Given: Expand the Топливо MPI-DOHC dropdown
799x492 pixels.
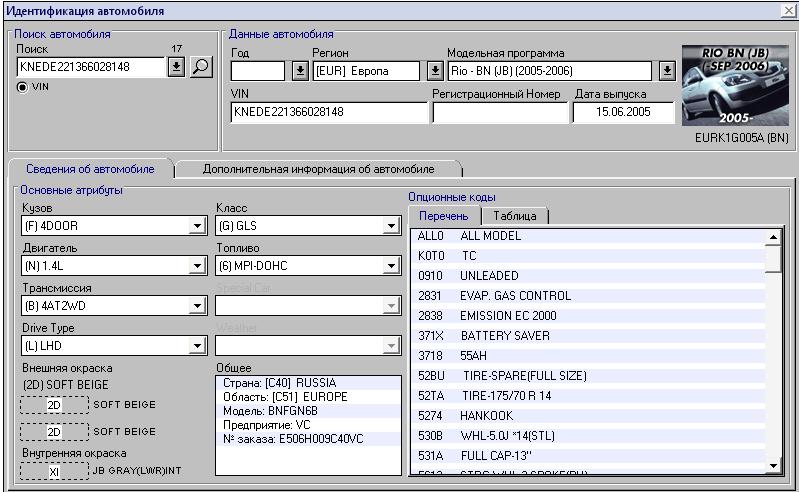Looking at the screenshot, I should (392, 267).
